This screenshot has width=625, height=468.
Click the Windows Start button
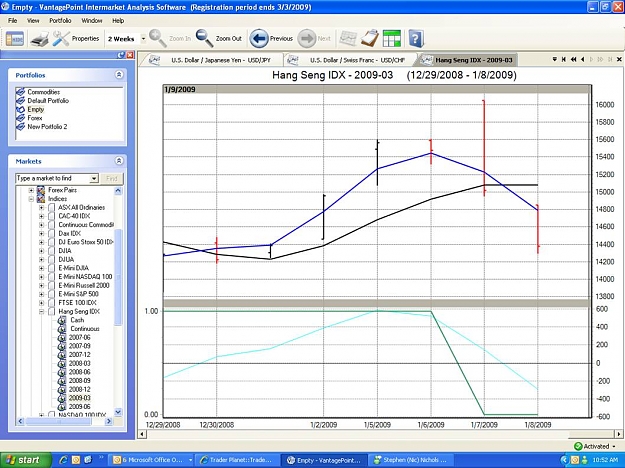25,460
